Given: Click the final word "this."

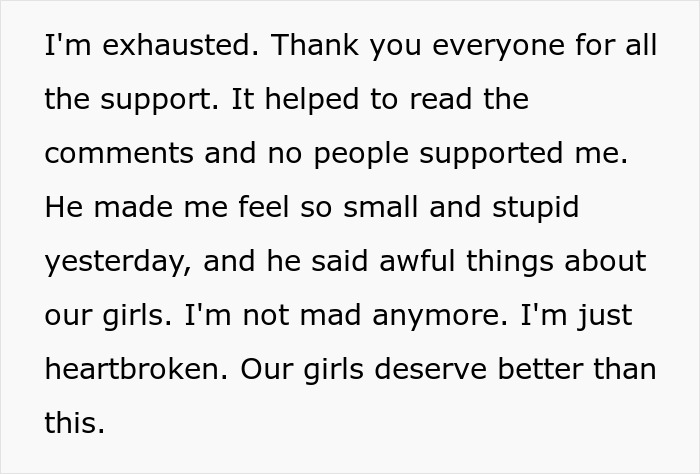Looking at the screenshot, I should (75, 423).
